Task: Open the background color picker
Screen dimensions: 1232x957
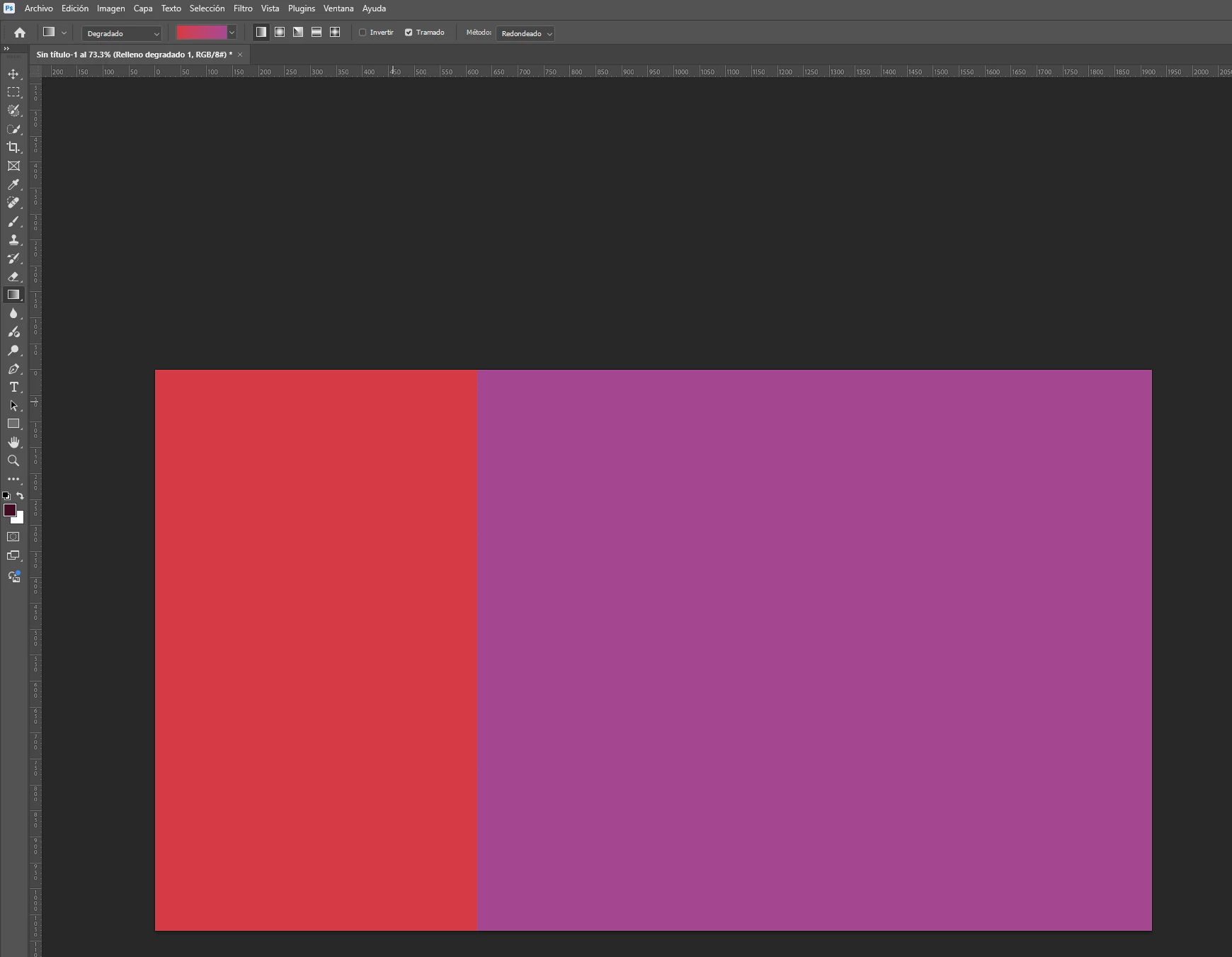Action: point(19,519)
